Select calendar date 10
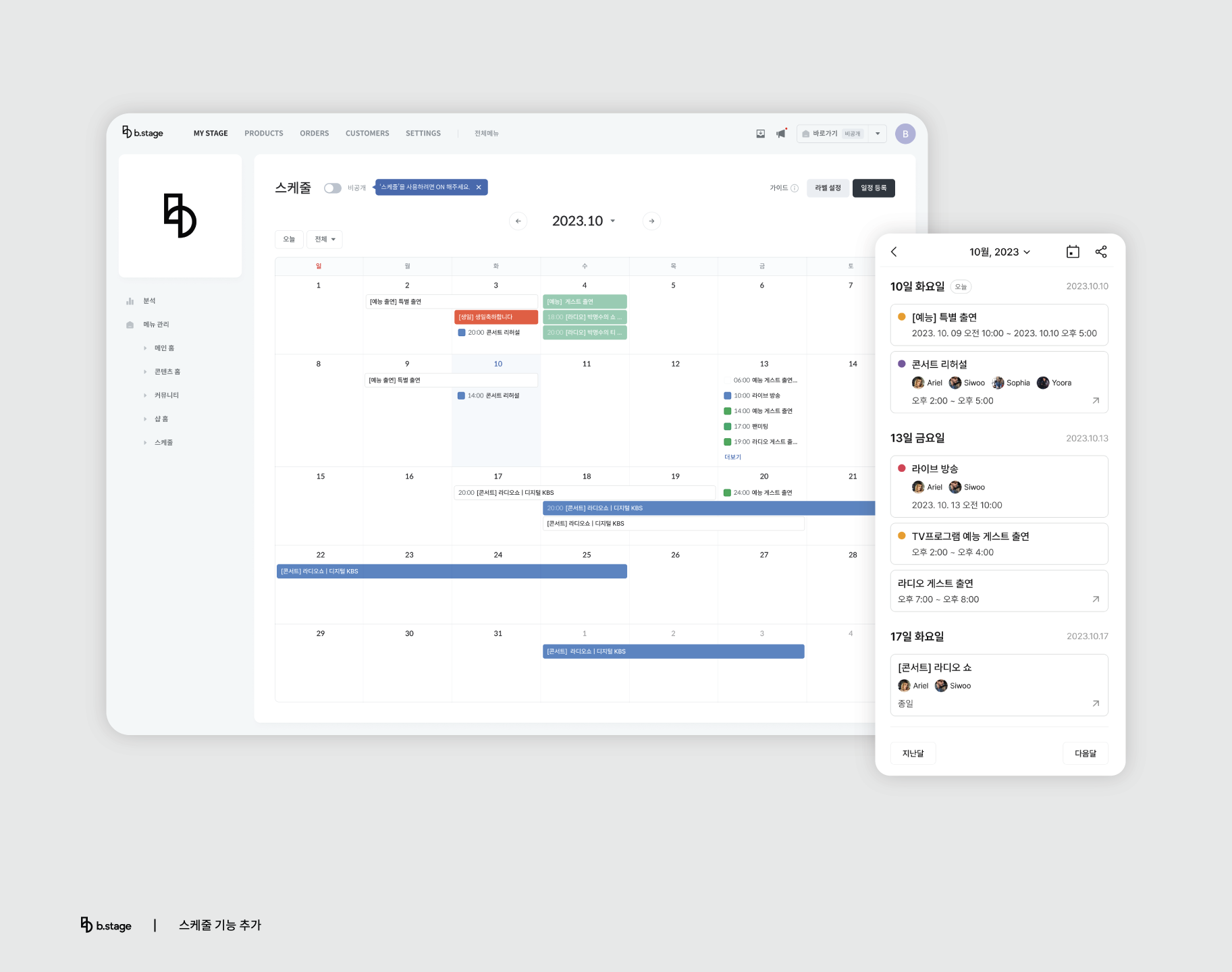The height and width of the screenshot is (972, 1232). [498, 364]
